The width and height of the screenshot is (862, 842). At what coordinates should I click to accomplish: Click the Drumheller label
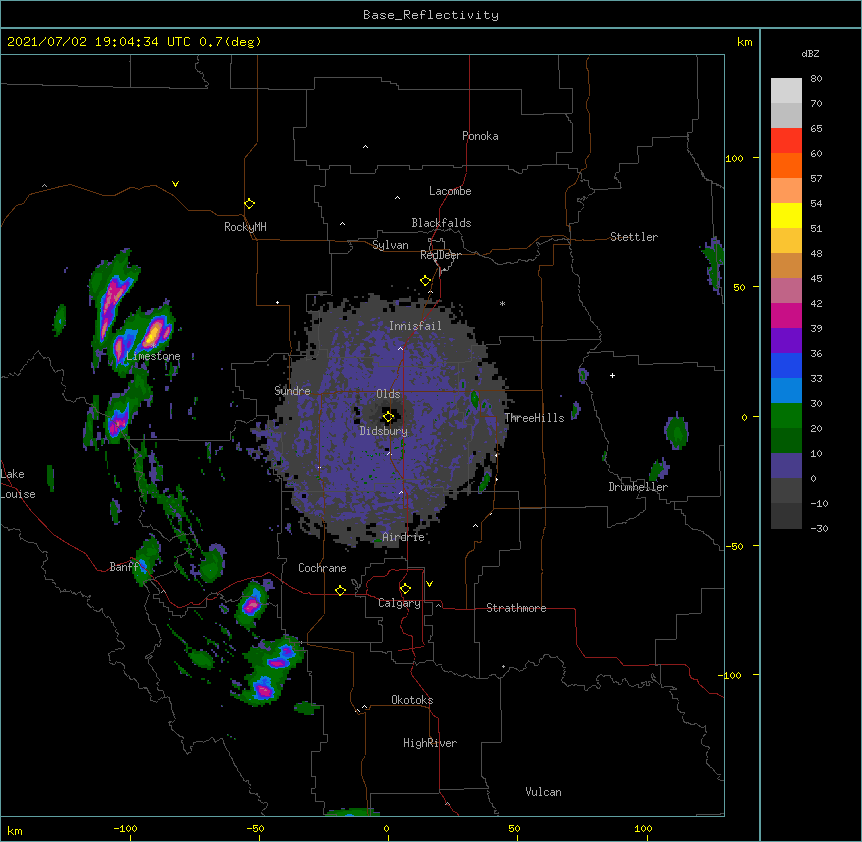coord(638,487)
